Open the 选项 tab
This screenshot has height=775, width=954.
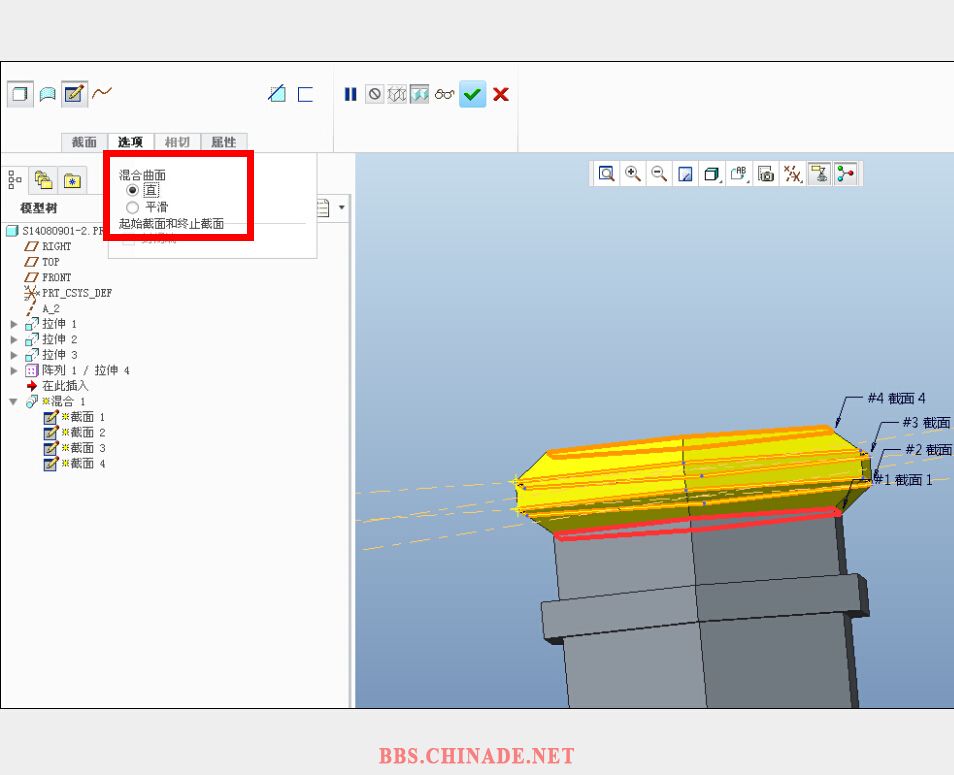pyautogui.click(x=130, y=142)
